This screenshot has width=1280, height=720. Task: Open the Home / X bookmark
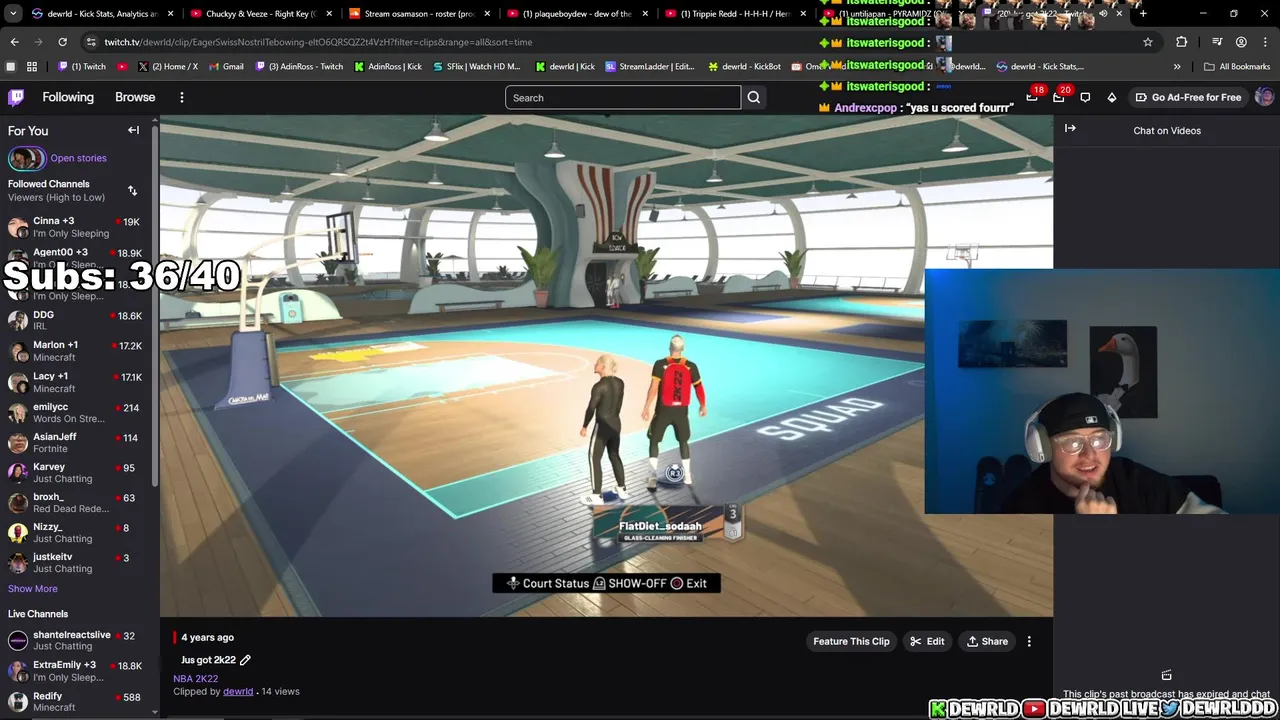pyautogui.click(x=167, y=66)
